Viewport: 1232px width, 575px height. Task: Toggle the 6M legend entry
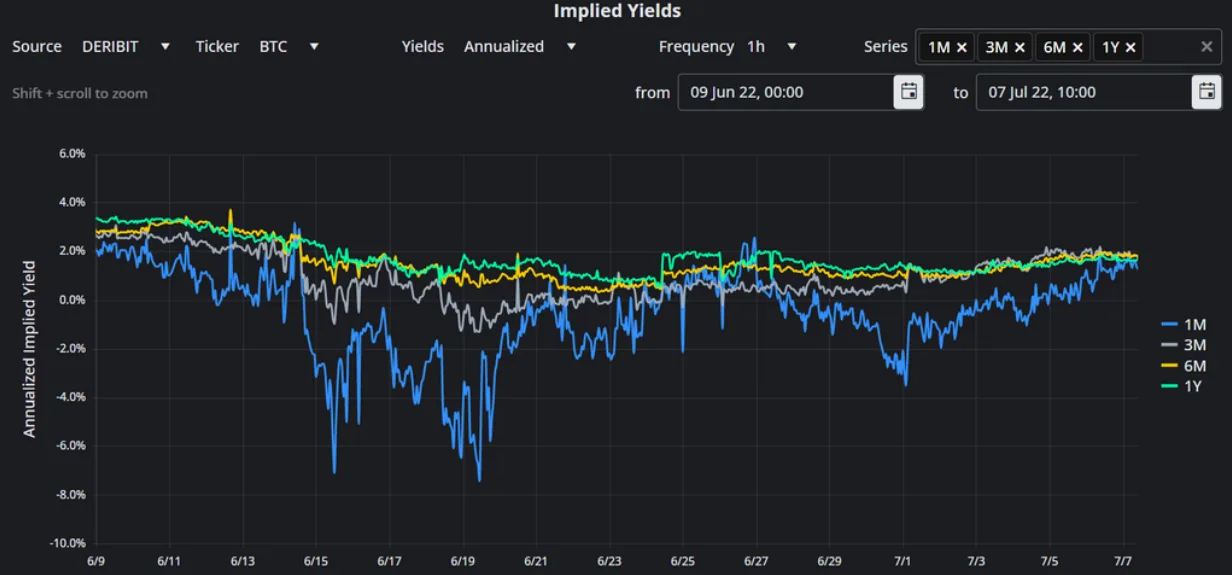click(1182, 366)
